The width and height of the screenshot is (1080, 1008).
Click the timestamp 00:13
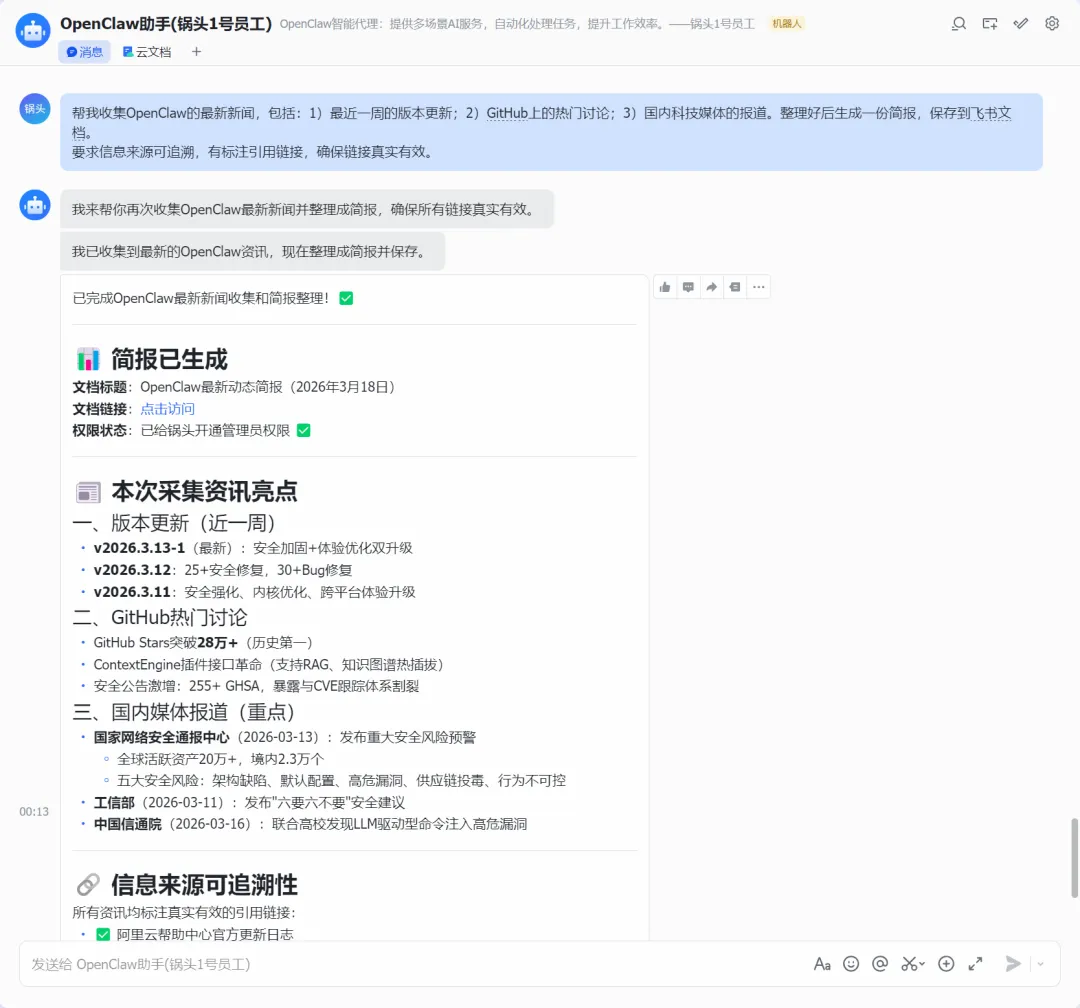click(x=34, y=812)
